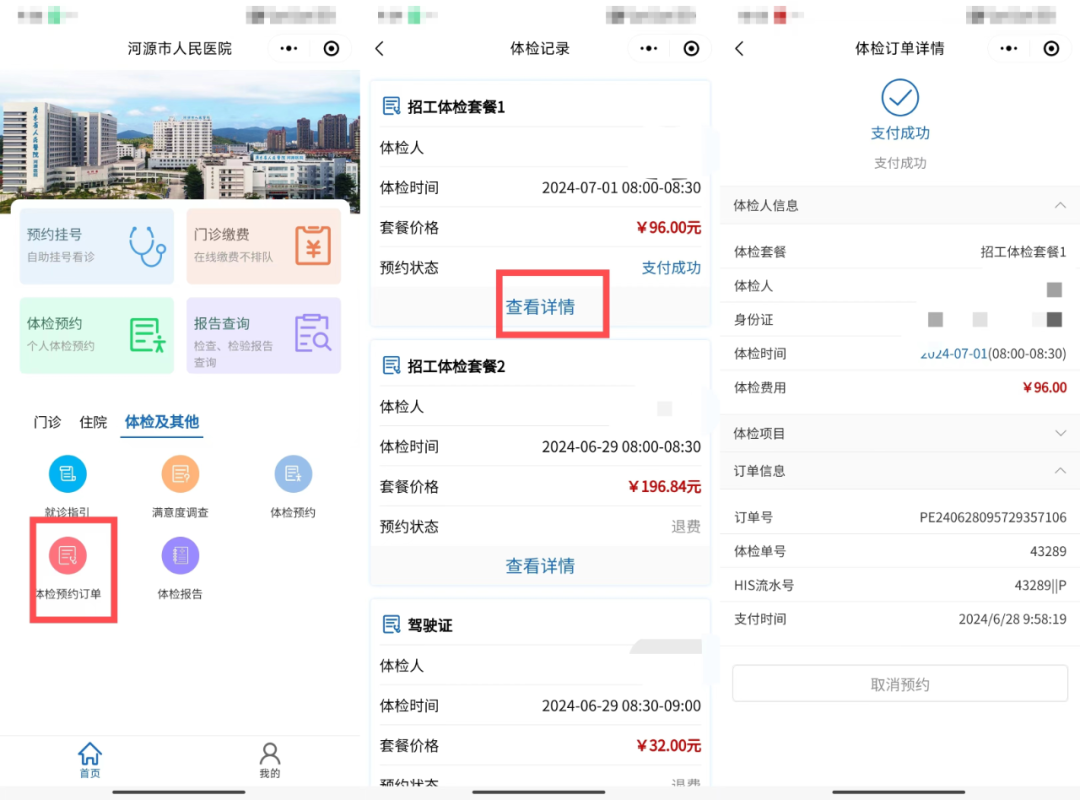Tap the ¥96.00元 package price
The height and width of the screenshot is (800, 1080).
[x=668, y=227]
